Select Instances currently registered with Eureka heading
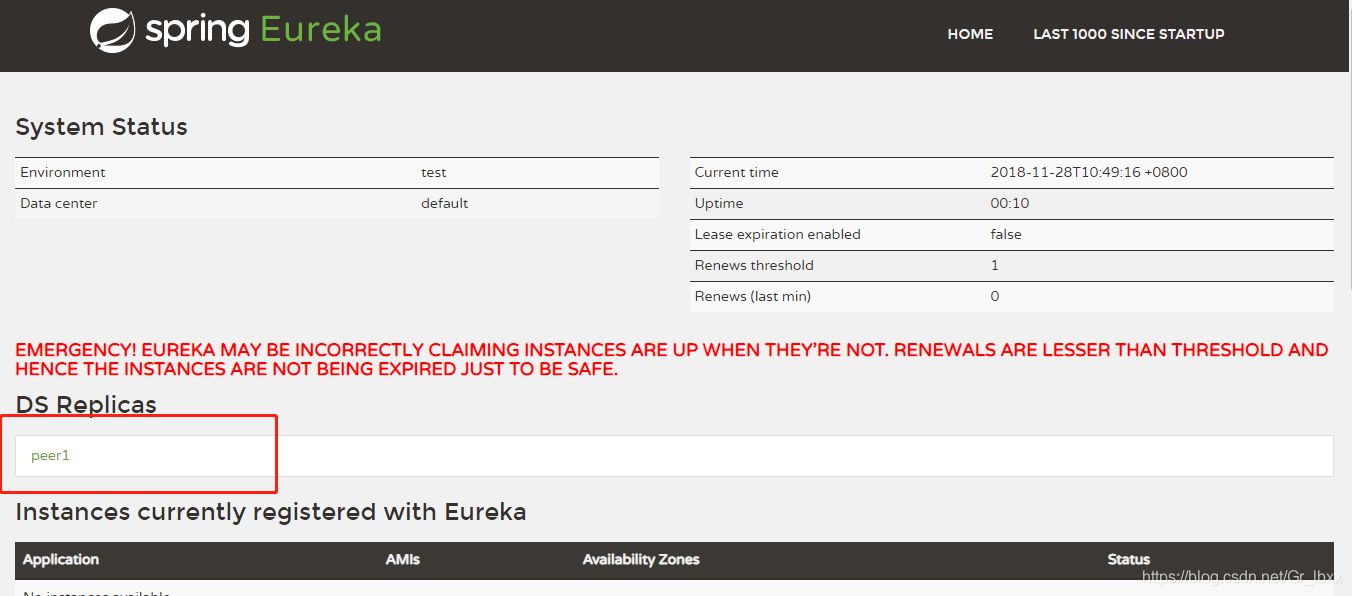 [x=271, y=512]
